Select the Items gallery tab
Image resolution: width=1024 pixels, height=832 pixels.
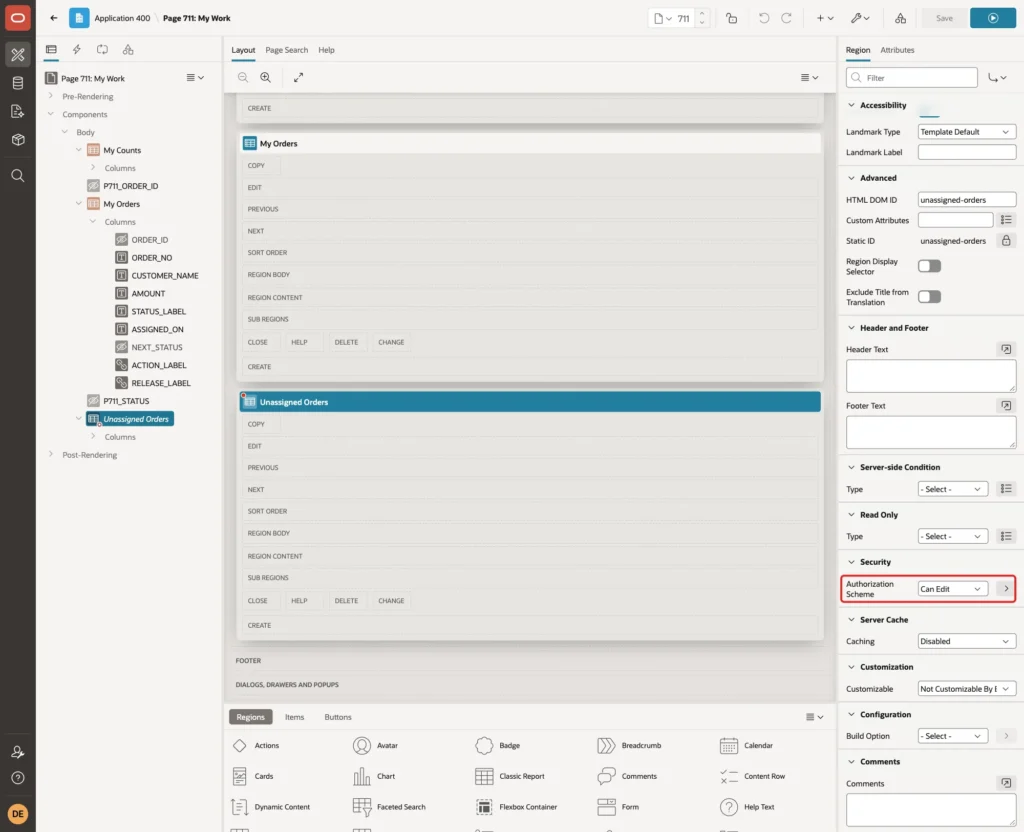[295, 717]
